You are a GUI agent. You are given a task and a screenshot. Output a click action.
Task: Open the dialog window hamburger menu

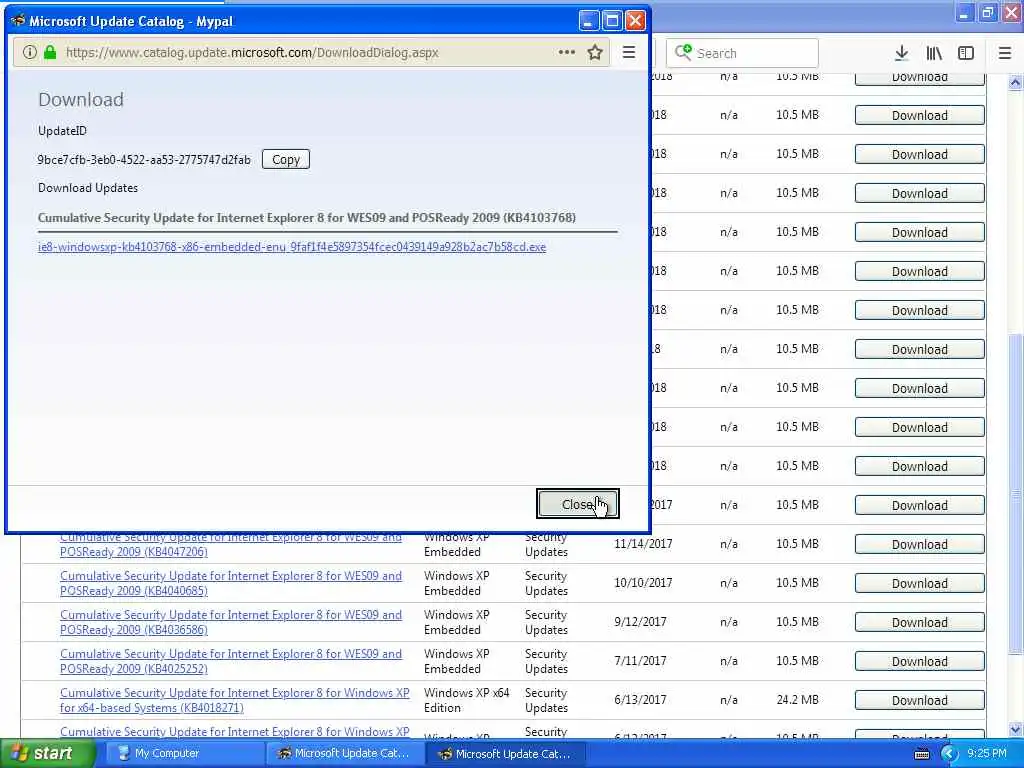[629, 52]
